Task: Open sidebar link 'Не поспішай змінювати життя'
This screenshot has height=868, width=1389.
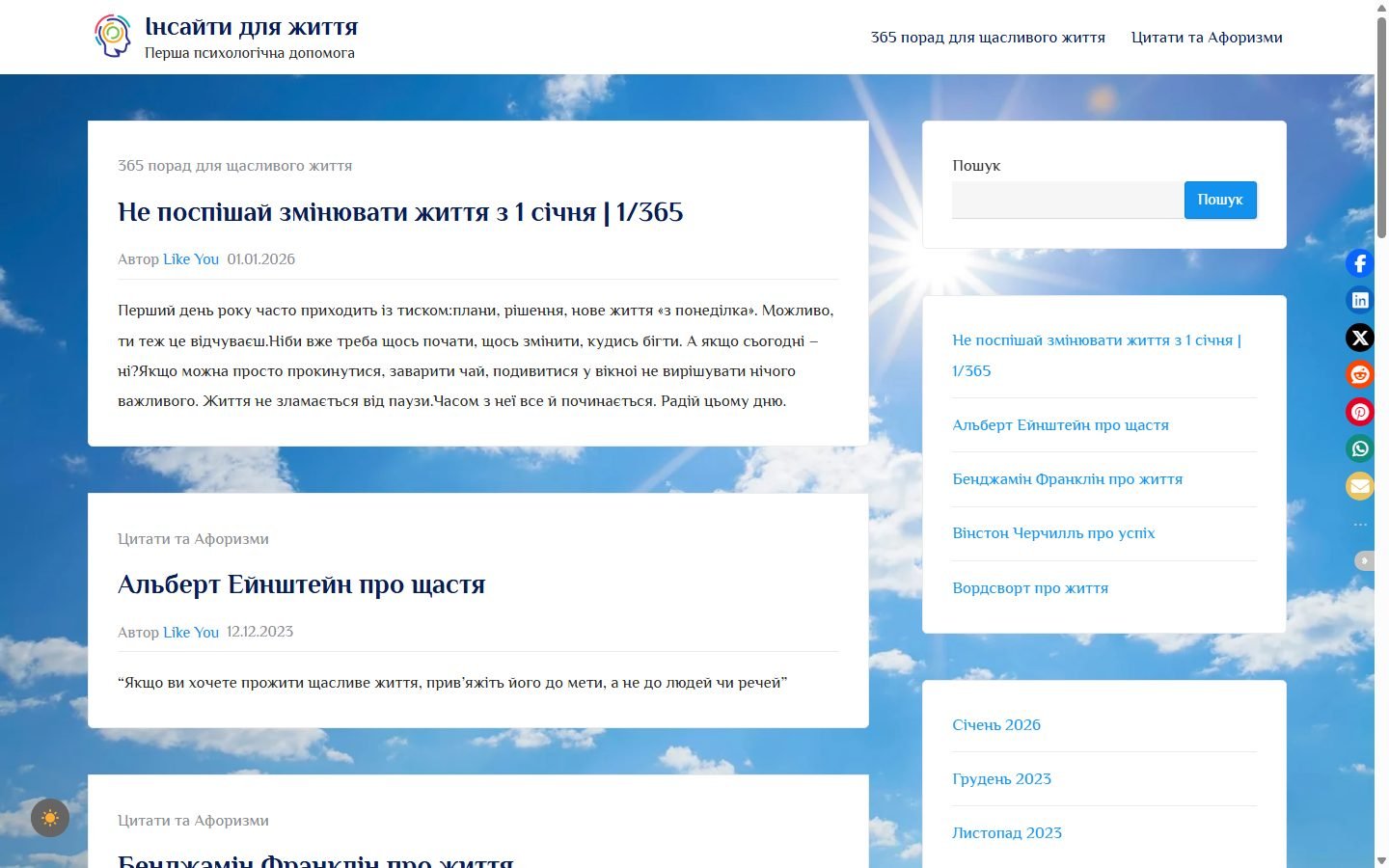Action: 1097,355
